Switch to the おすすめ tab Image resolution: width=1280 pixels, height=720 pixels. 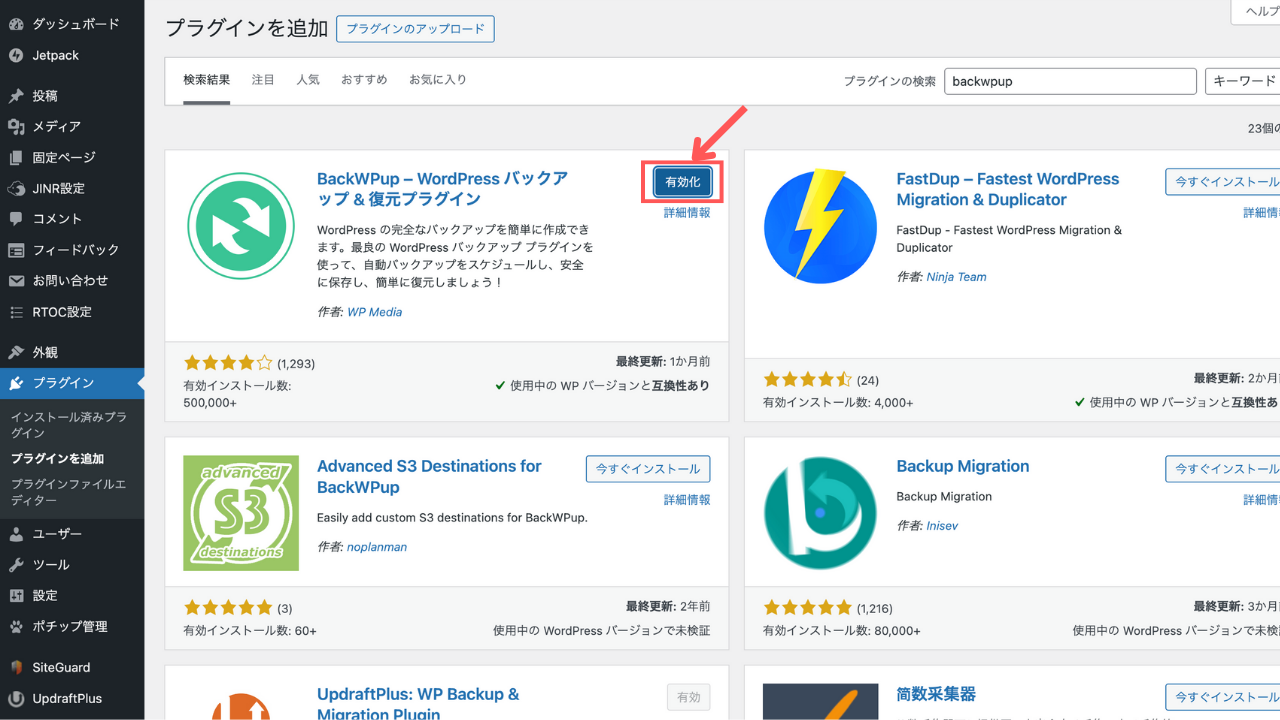pyautogui.click(x=364, y=80)
